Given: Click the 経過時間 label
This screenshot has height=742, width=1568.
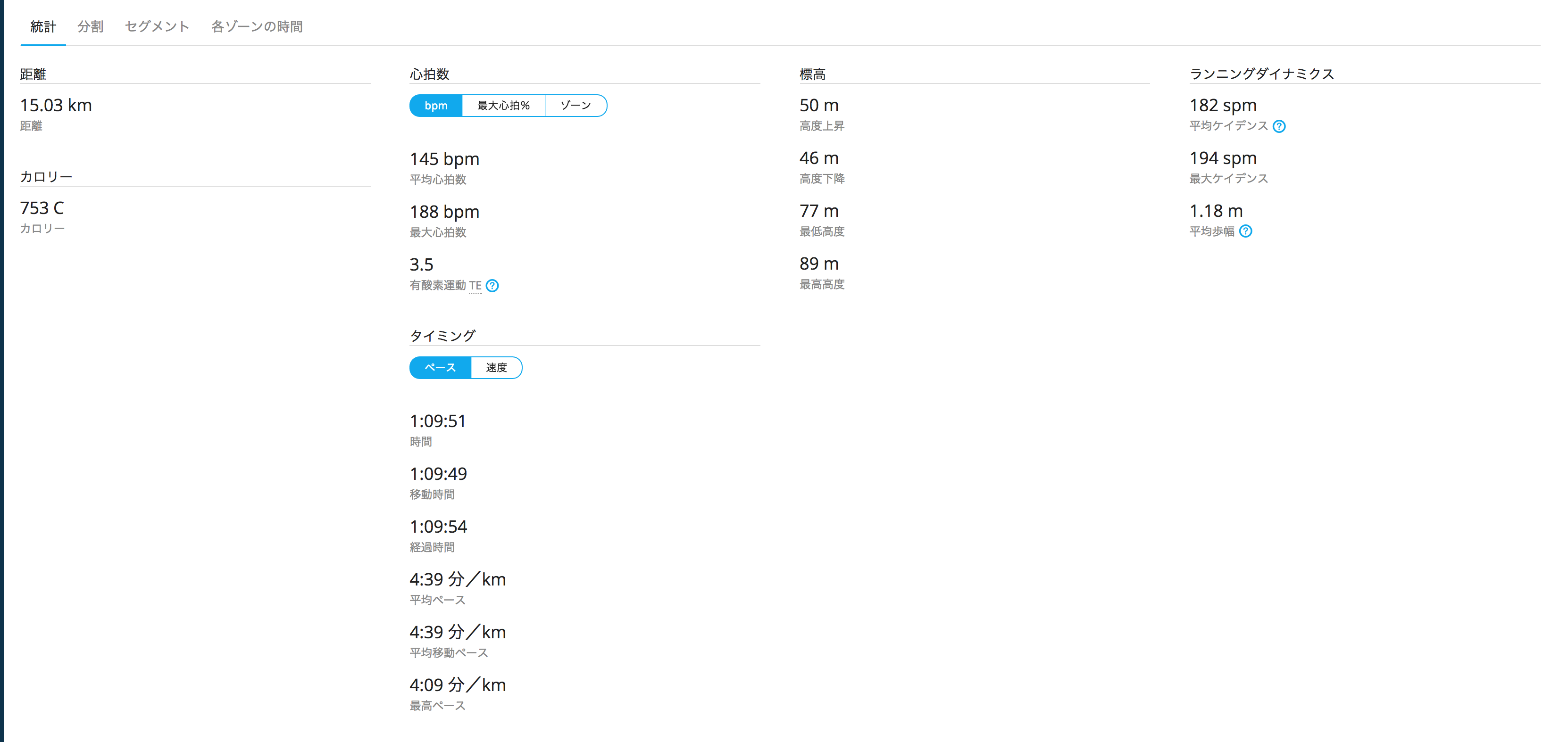Looking at the screenshot, I should [x=432, y=547].
